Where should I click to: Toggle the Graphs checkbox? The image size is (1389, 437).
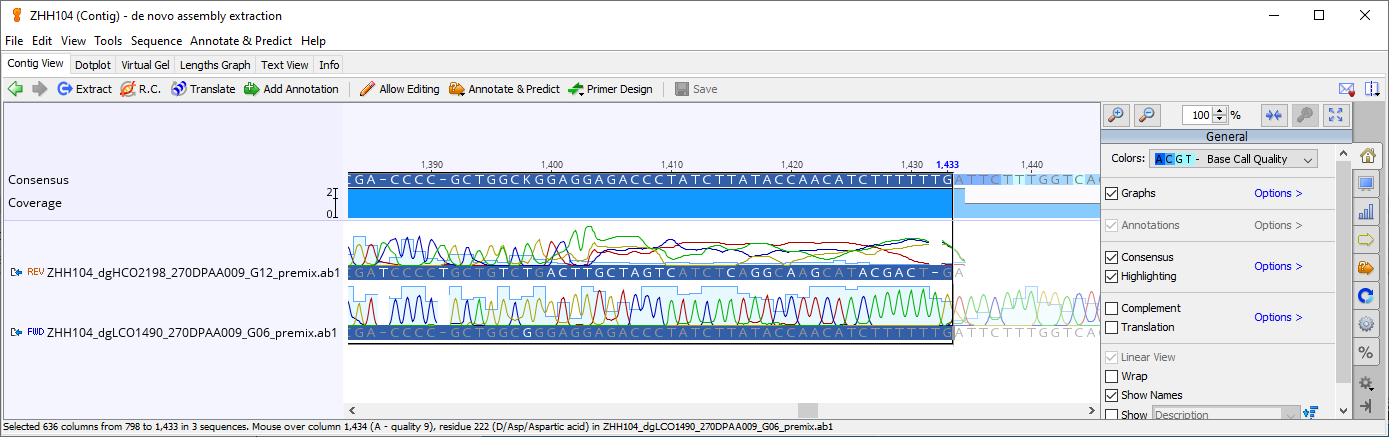[1111, 193]
